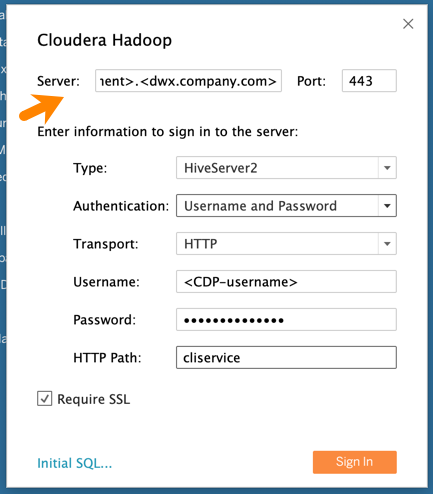Click the Server label text
The height and width of the screenshot is (494, 433).
[58, 81]
